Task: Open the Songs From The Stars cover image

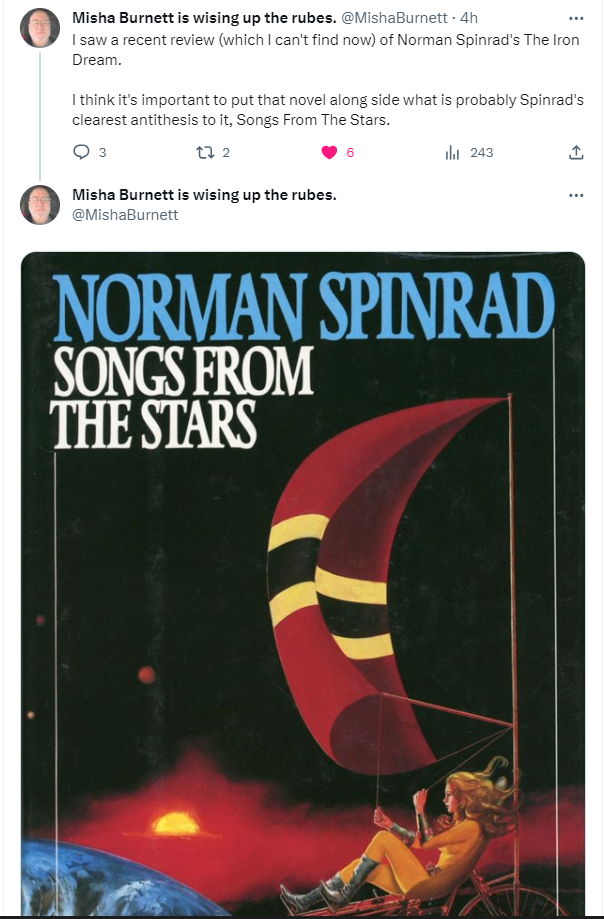Action: (x=303, y=584)
